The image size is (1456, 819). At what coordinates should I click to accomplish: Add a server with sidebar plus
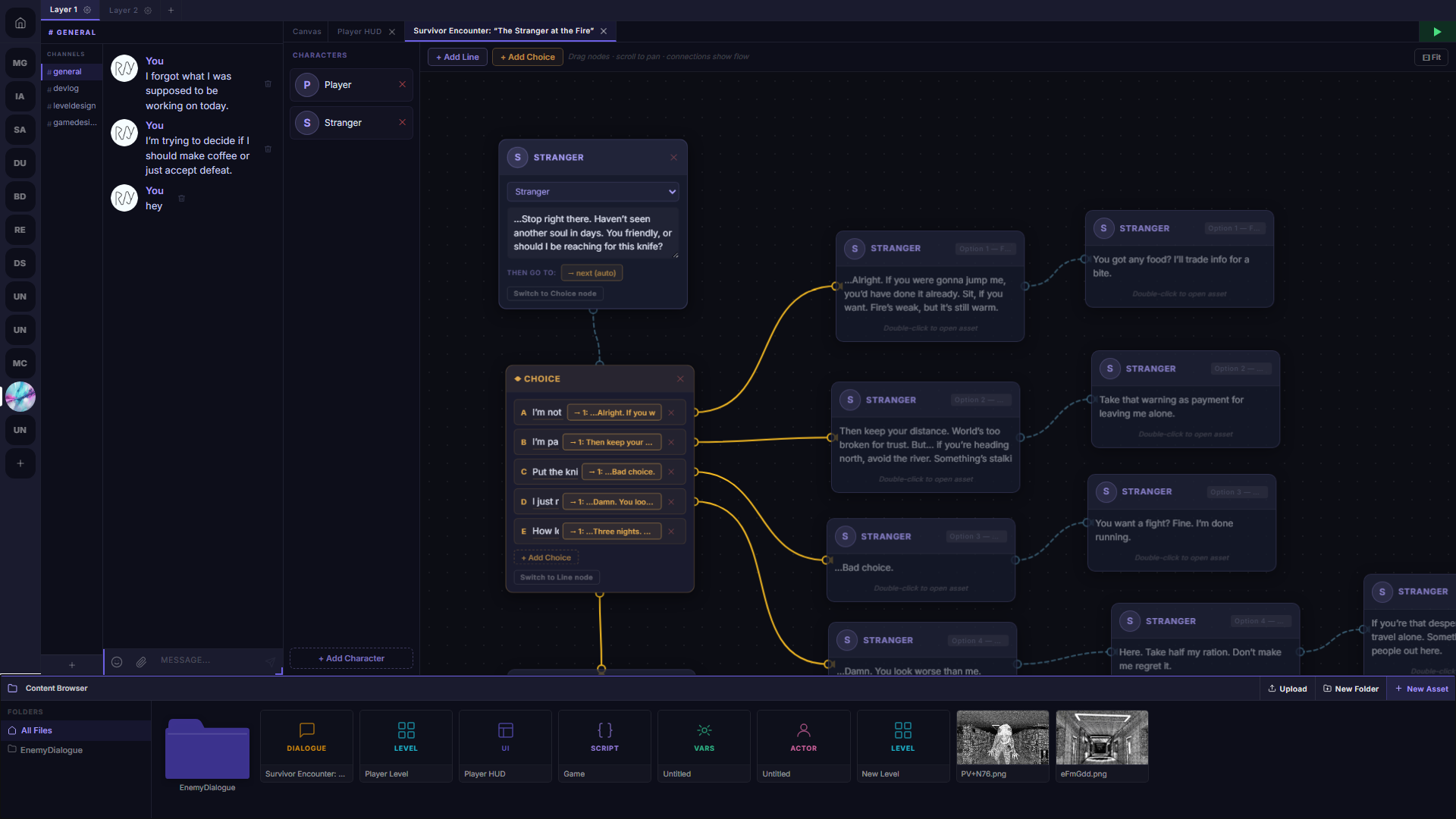click(20, 463)
